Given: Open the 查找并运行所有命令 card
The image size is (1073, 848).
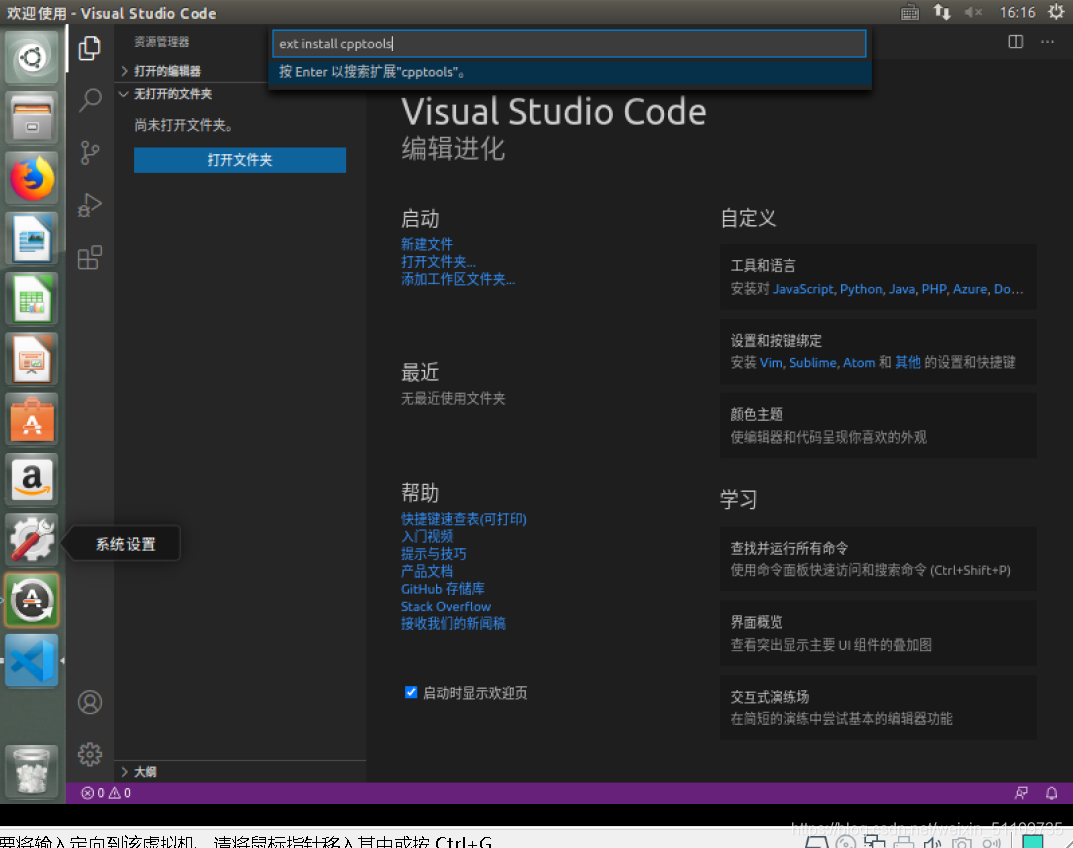Looking at the screenshot, I should pos(877,558).
